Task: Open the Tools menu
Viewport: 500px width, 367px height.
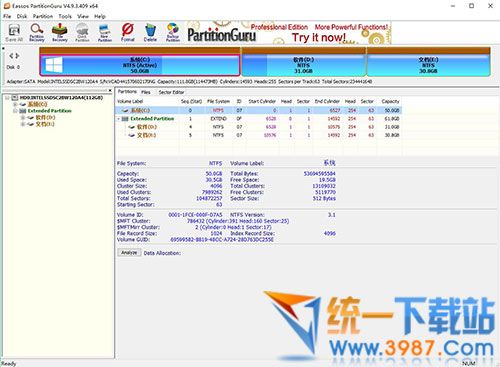Action: point(65,16)
